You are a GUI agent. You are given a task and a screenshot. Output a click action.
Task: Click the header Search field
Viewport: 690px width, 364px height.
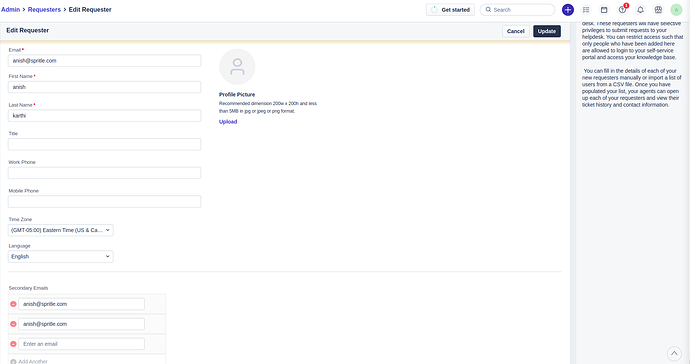pyautogui.click(x=518, y=10)
